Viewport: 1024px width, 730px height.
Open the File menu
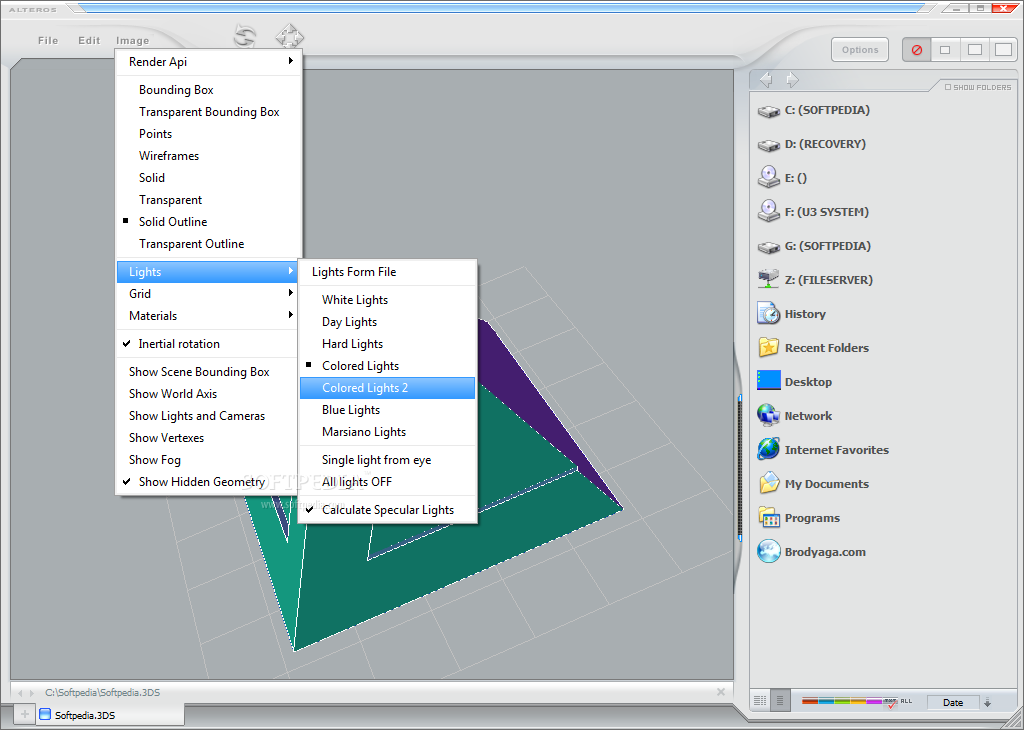click(48, 40)
